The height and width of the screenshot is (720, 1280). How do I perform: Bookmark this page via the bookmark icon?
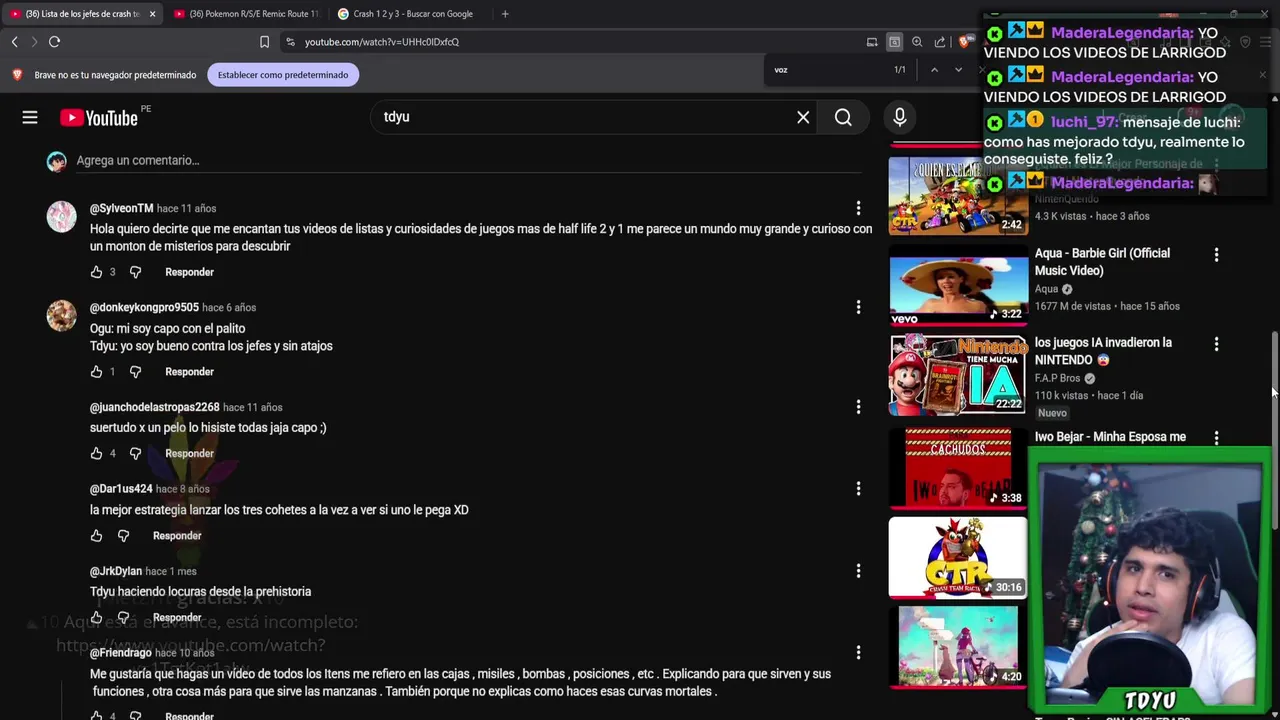(264, 42)
